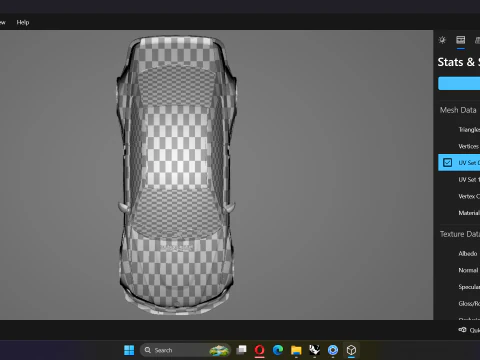Click the car model in viewport
Viewport: 480px width, 360px height.
tap(177, 175)
